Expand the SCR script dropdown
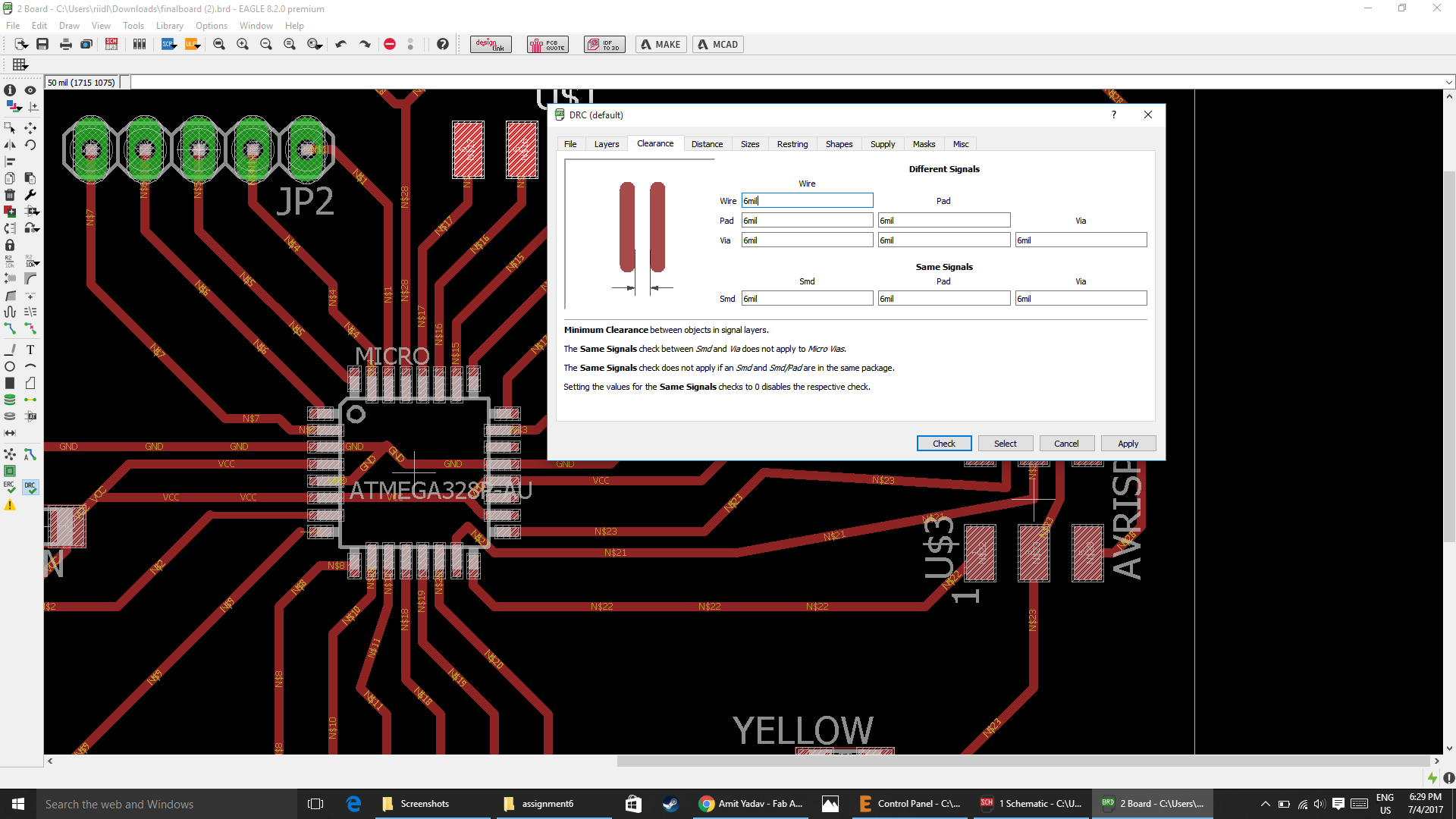1456x819 pixels. click(174, 47)
